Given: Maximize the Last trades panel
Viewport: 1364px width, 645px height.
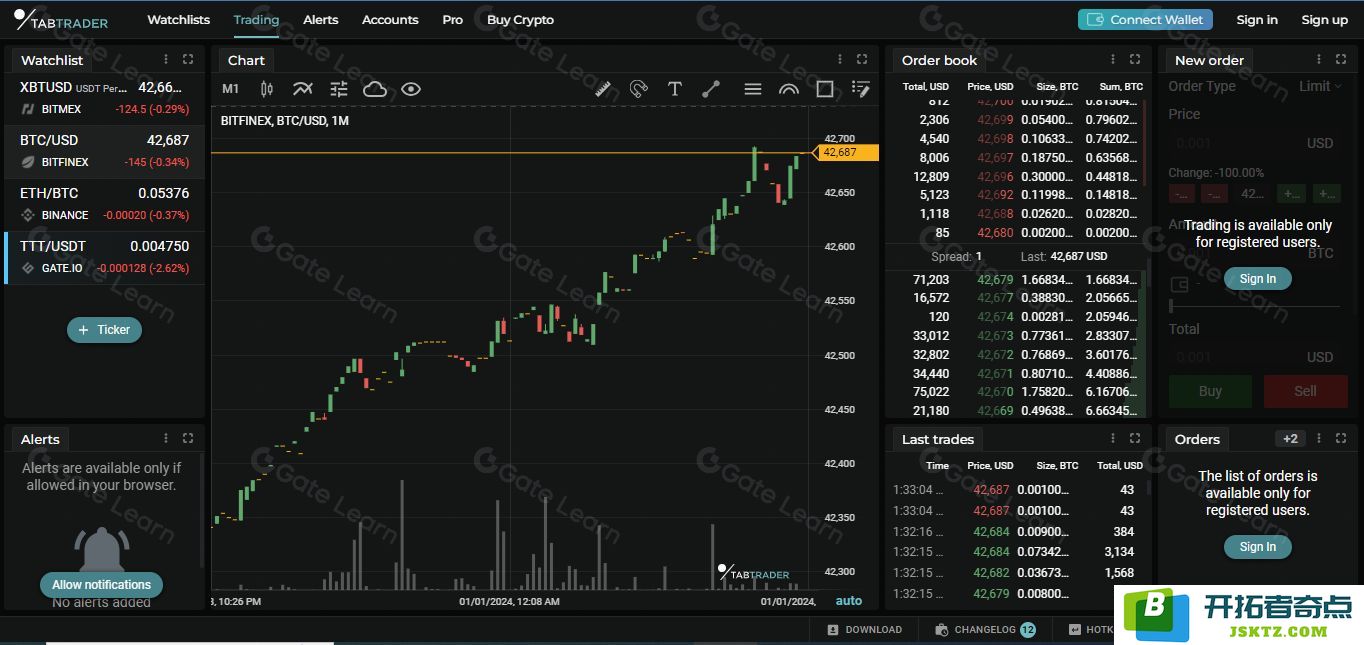Looking at the screenshot, I should pyautogui.click(x=1135, y=438).
